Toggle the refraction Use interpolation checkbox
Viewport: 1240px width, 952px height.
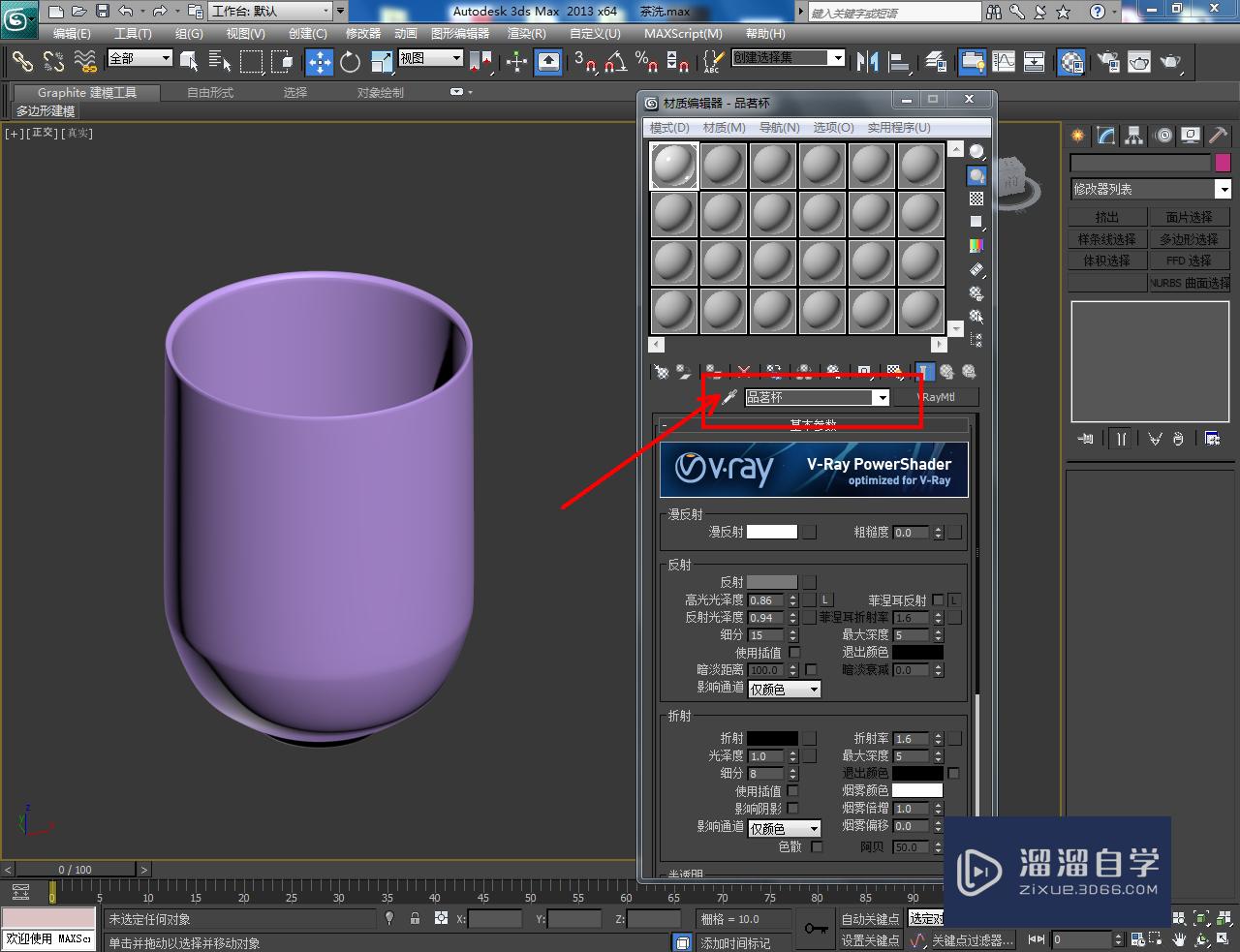(x=793, y=791)
